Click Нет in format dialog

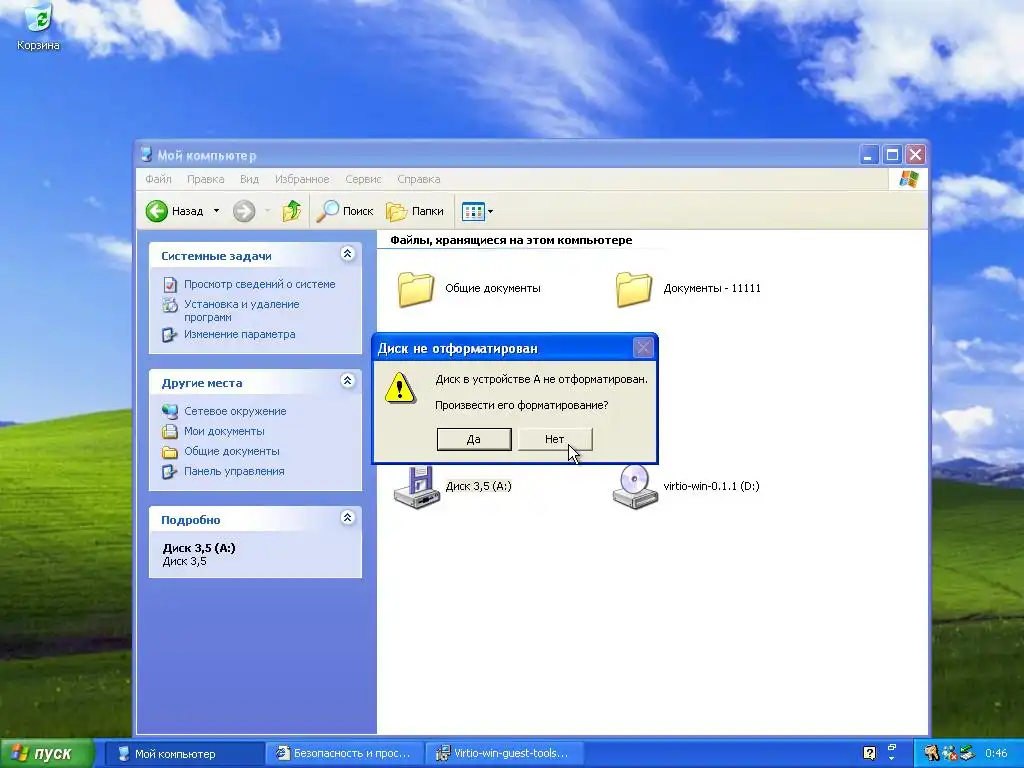point(555,440)
